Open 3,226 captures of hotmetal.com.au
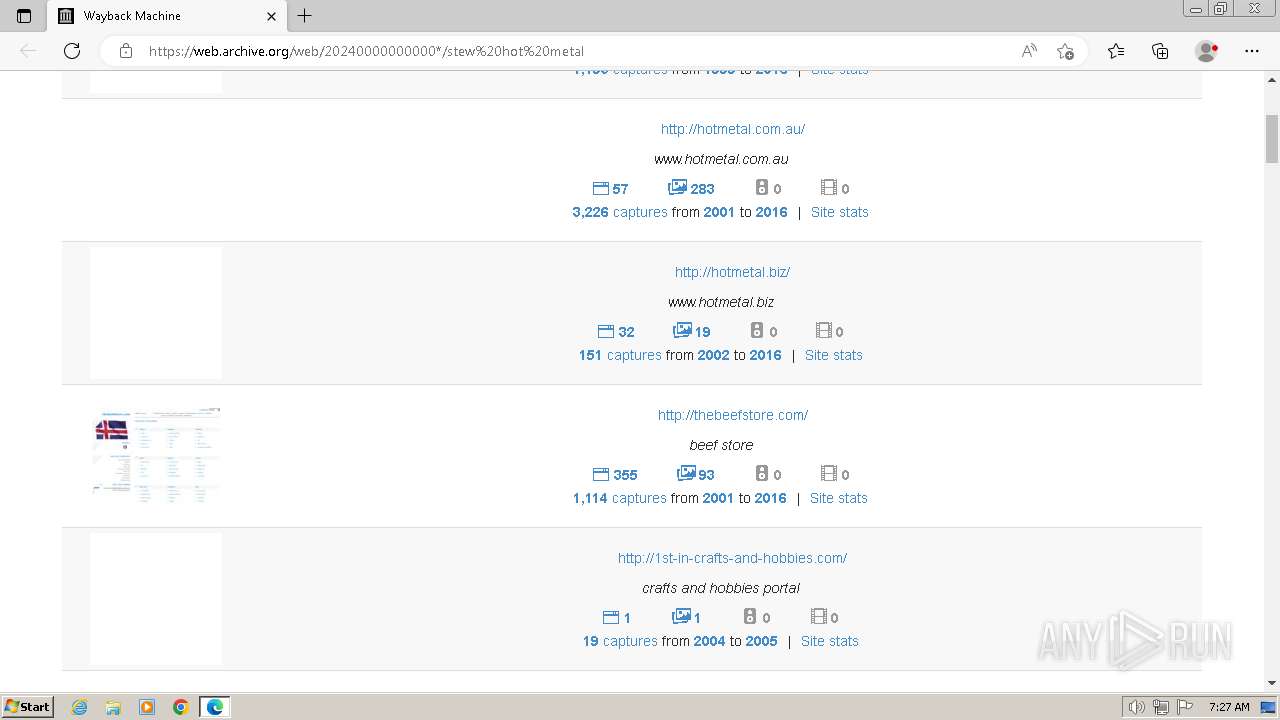Image resolution: width=1280 pixels, height=720 pixels. (620, 212)
